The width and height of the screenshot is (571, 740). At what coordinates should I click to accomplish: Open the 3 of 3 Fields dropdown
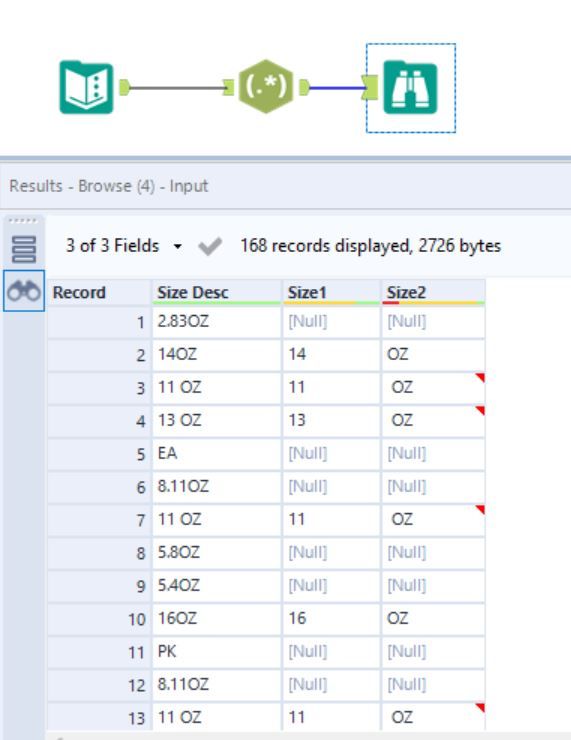point(124,246)
